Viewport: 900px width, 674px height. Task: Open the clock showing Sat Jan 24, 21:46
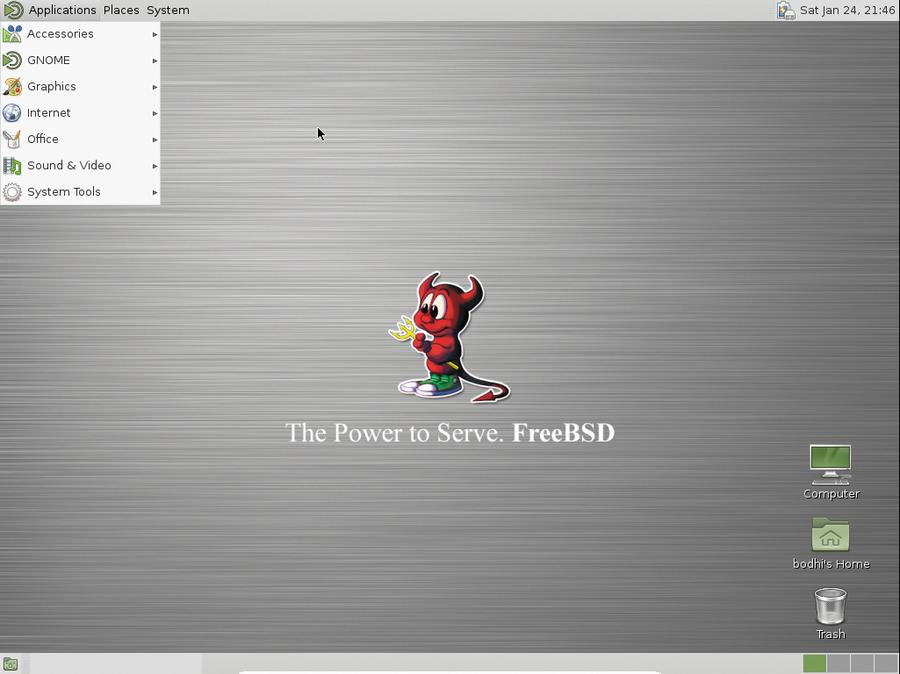[x=847, y=10]
